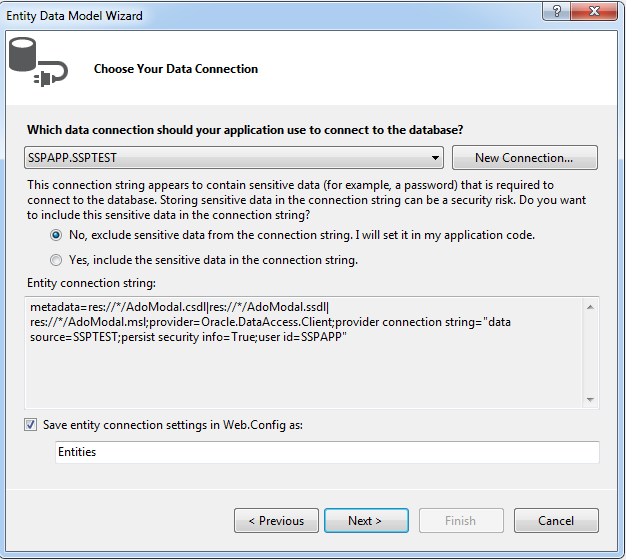Click the dropdown arrow of connection combo box

(436, 158)
